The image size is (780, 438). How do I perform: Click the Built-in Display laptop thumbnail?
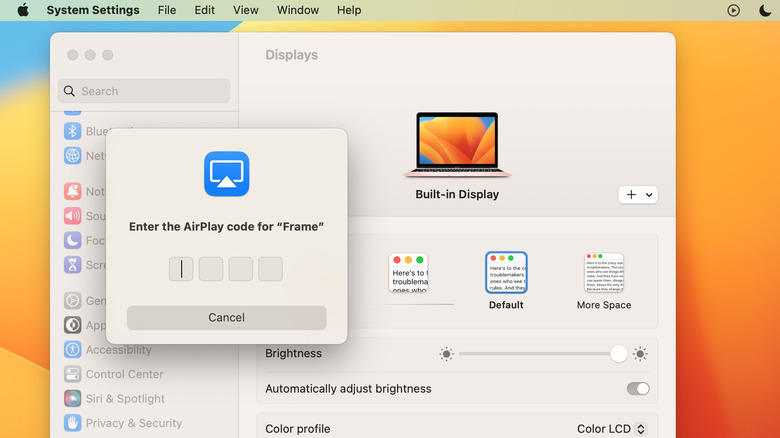tap(457, 140)
